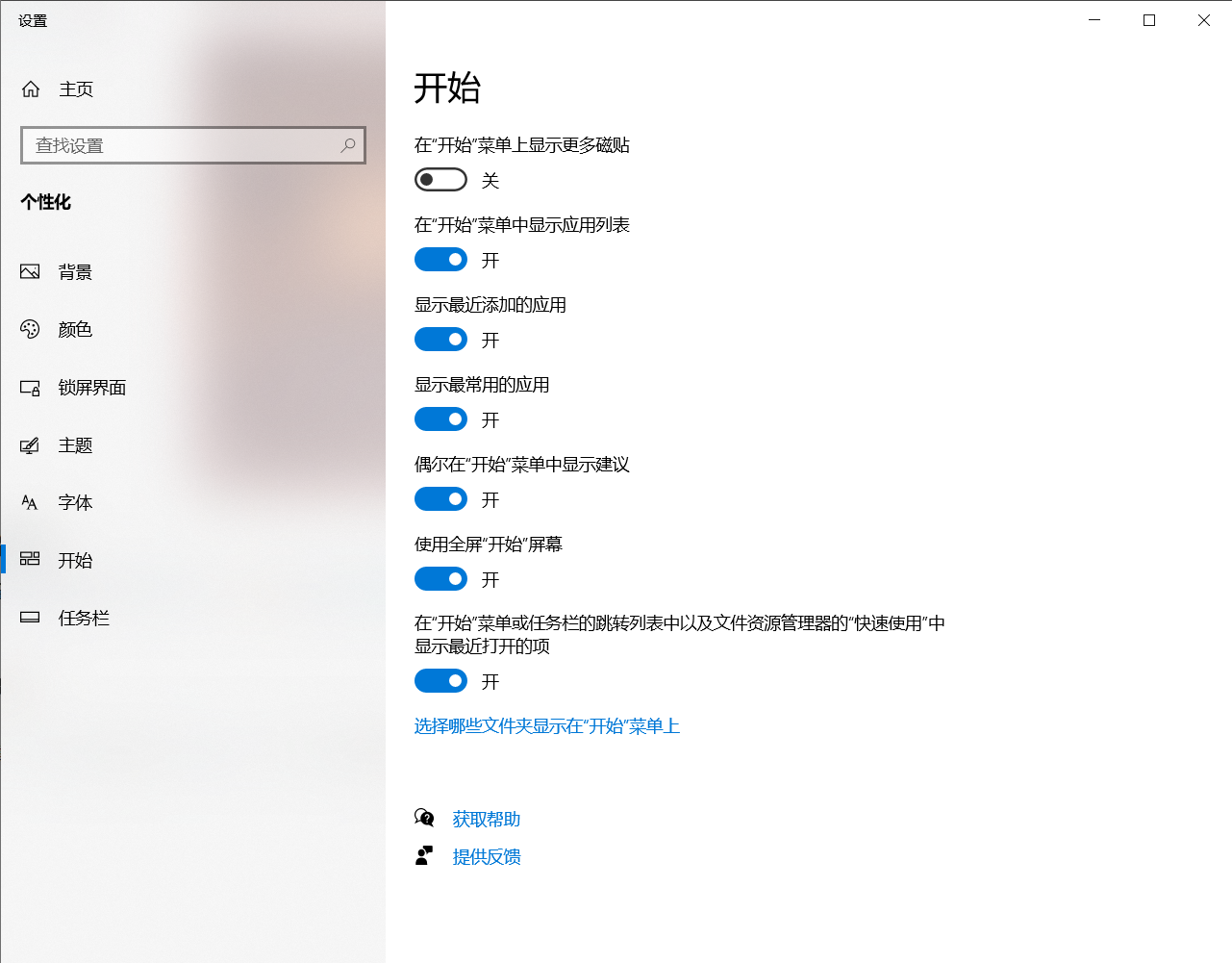Screen dimensions: 1232x963
Task: Click the 主题 theme brush icon
Action: [x=31, y=445]
